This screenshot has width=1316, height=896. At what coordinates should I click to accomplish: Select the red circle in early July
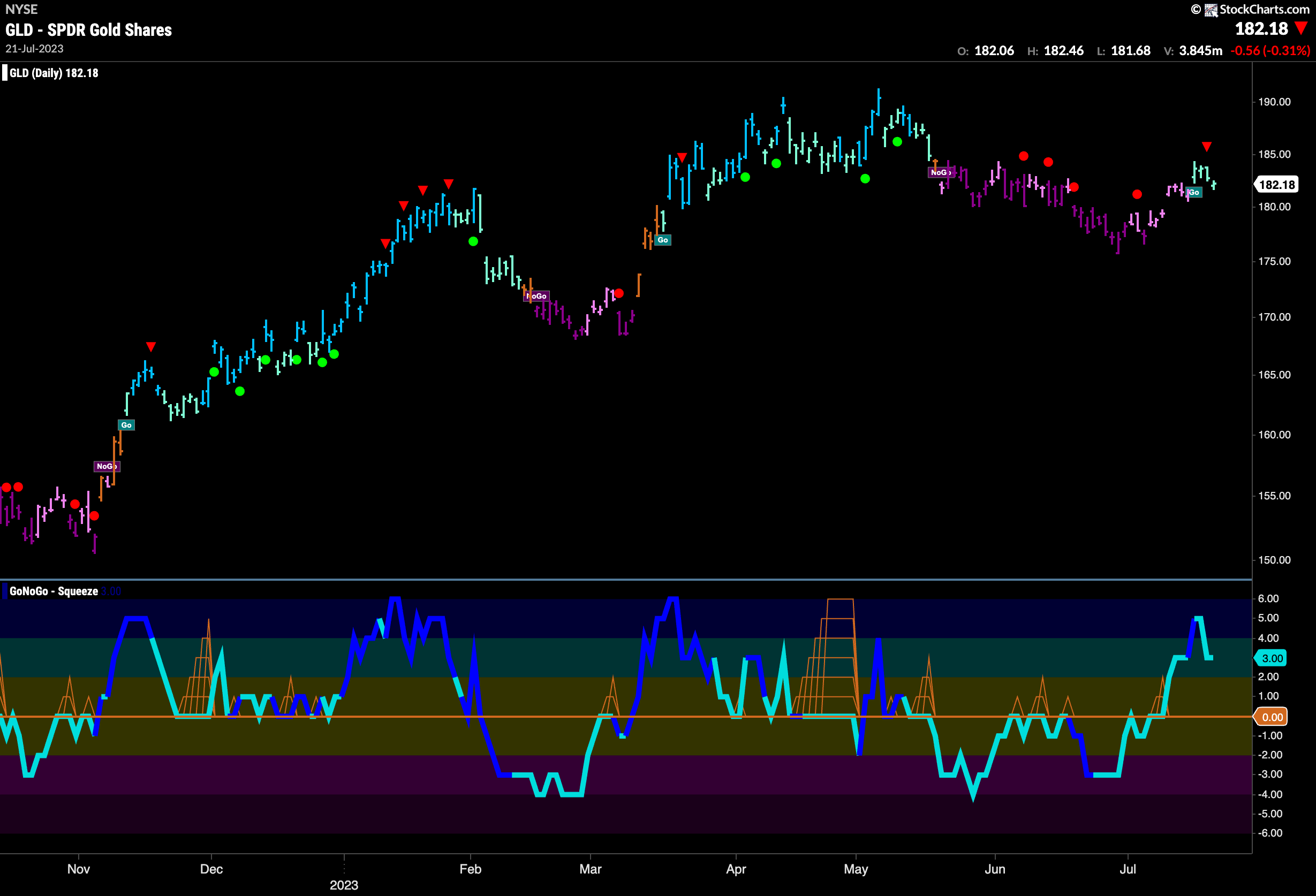click(x=1137, y=194)
